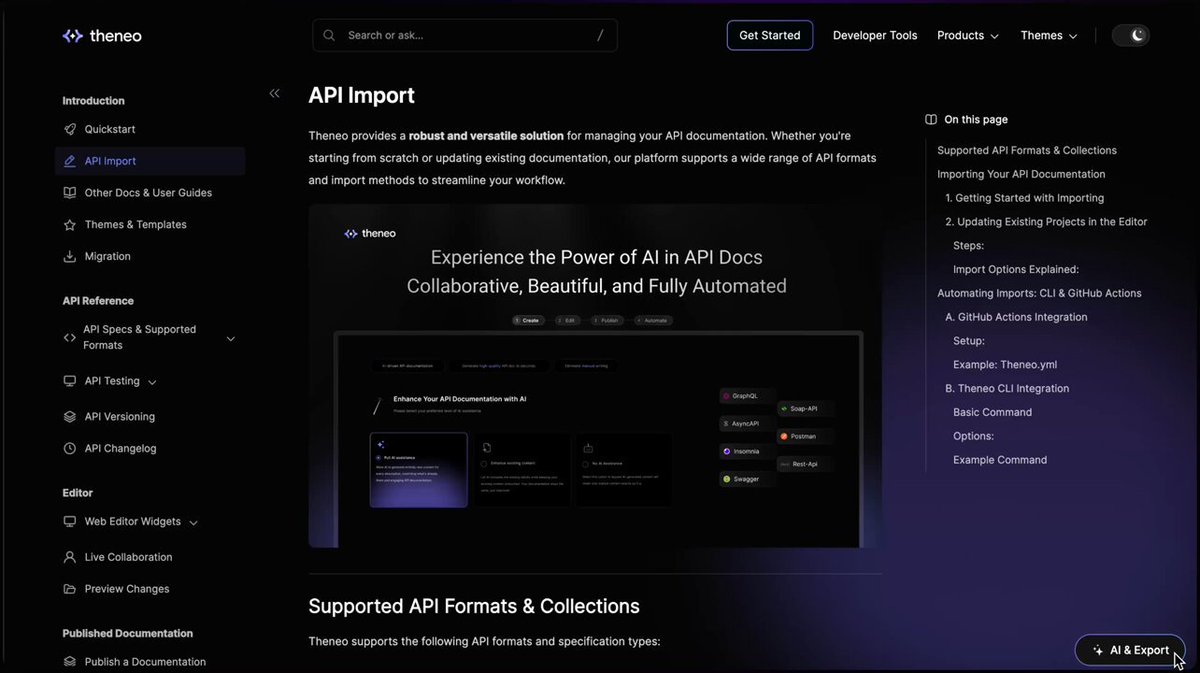Viewport: 1200px width, 673px height.
Task: Jump to Steps: section
Action: point(968,246)
